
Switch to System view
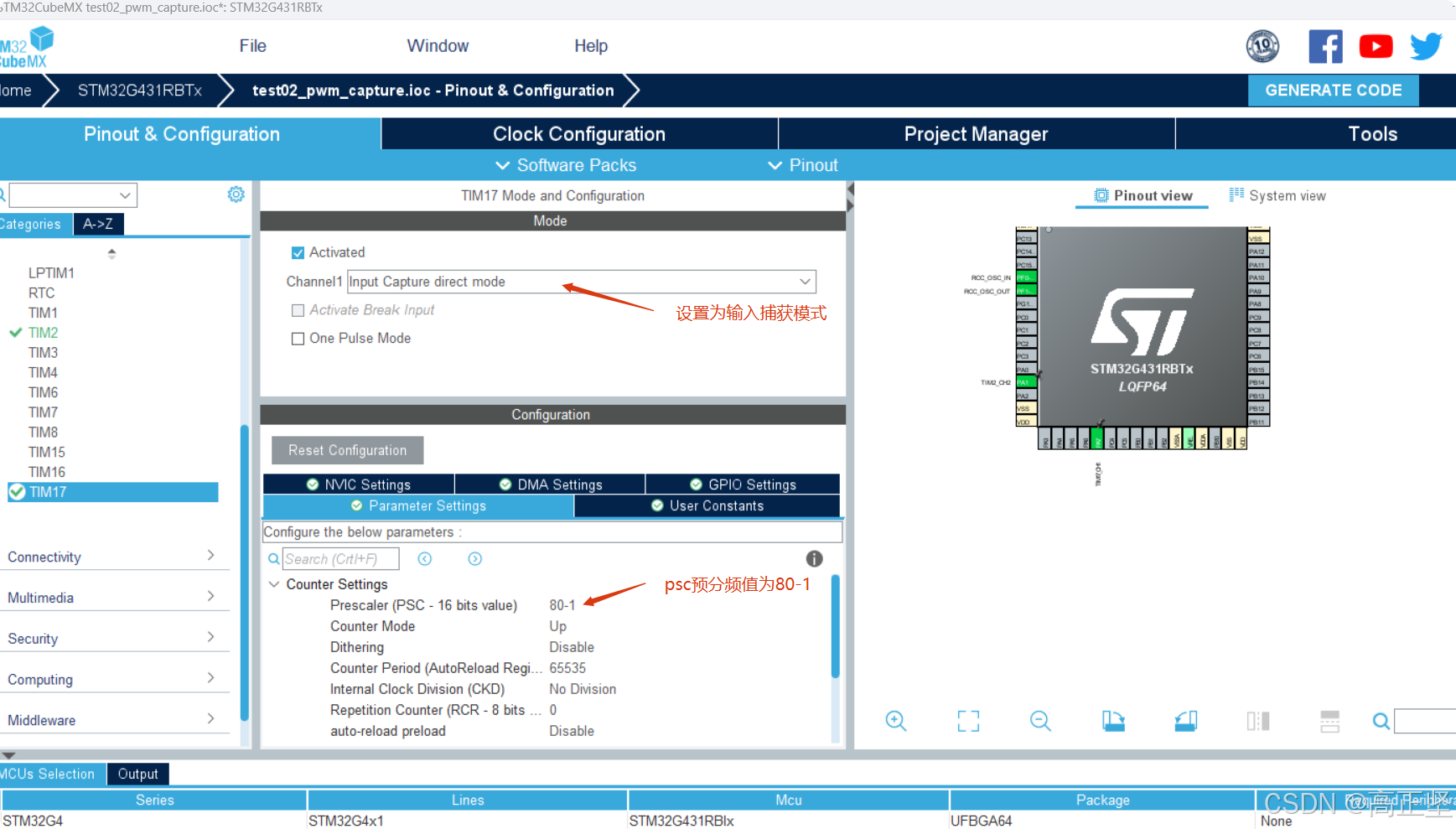click(x=1277, y=195)
